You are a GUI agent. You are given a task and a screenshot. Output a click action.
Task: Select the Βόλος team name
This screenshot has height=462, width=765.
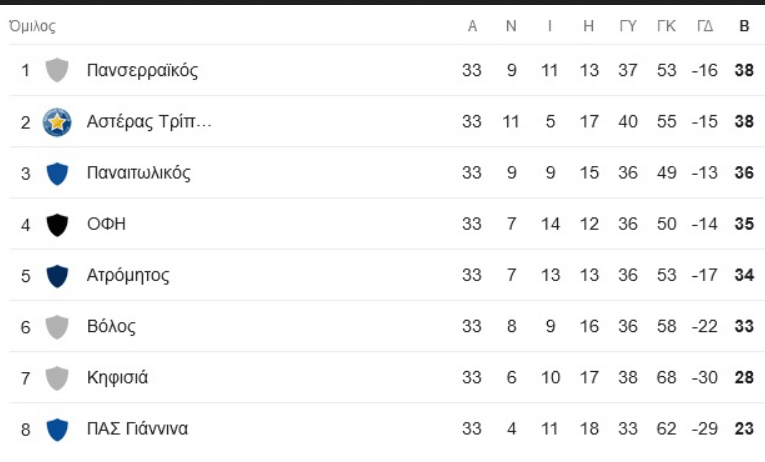click(x=111, y=326)
